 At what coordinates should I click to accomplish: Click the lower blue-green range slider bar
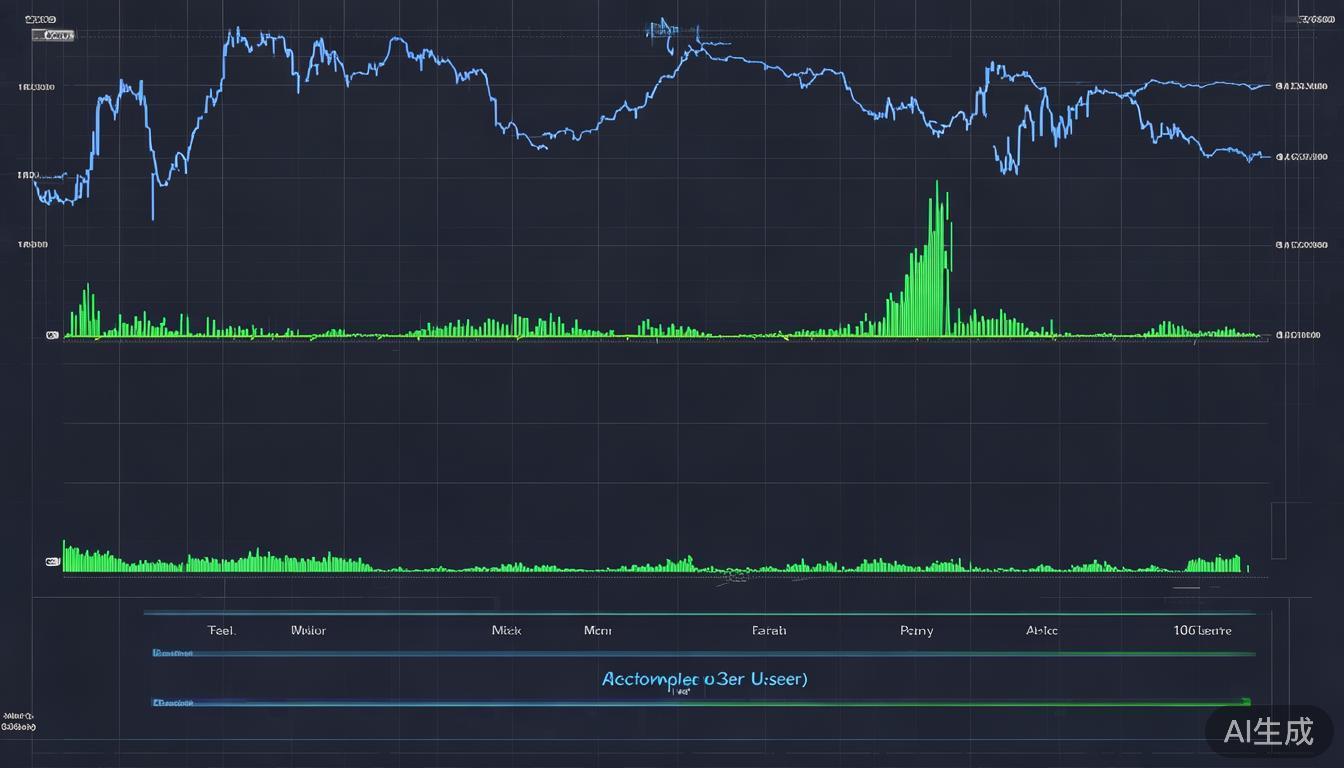[x=700, y=703]
